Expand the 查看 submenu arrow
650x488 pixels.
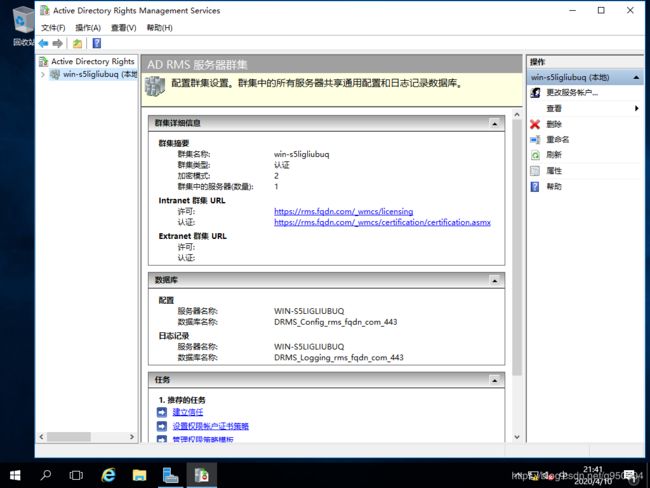(636, 108)
